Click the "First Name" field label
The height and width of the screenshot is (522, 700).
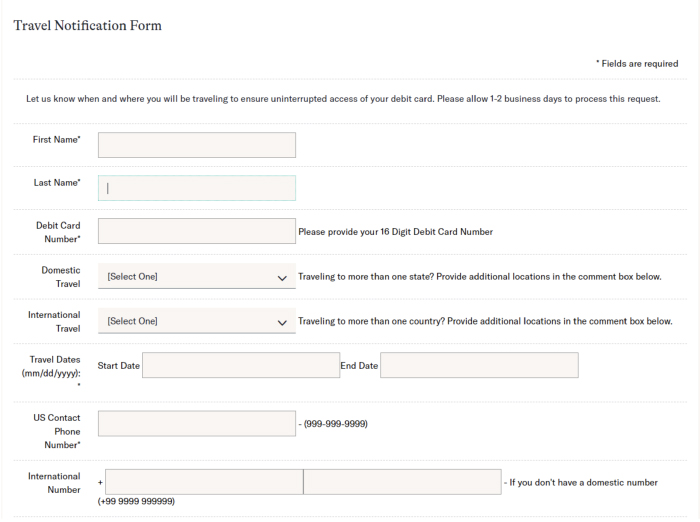[x=56, y=140]
